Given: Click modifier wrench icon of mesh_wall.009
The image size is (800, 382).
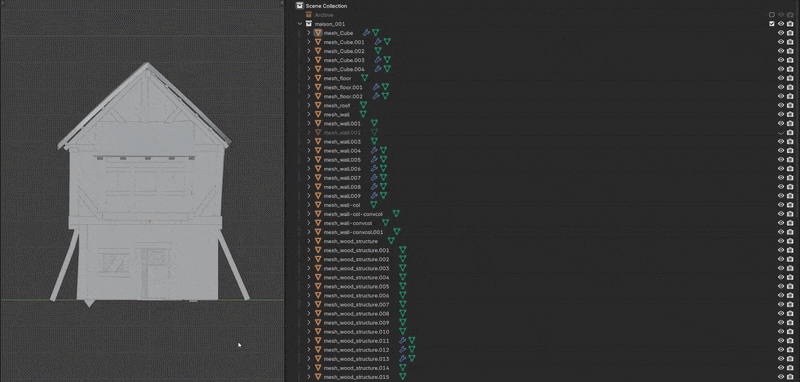Looking at the screenshot, I should click(x=374, y=195).
